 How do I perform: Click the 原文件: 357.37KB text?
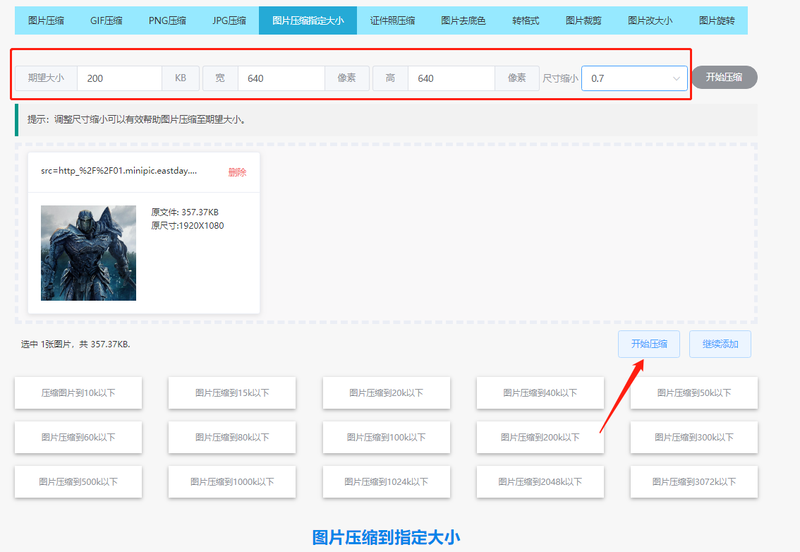[185, 212]
